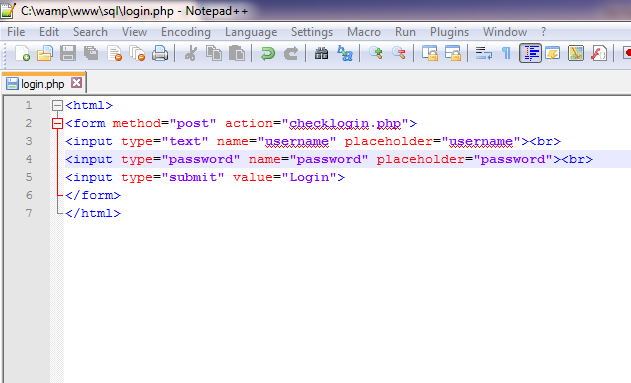631x383 pixels.
Task: Click the Synchronize Vertical Scrolling icon
Action: click(430, 53)
